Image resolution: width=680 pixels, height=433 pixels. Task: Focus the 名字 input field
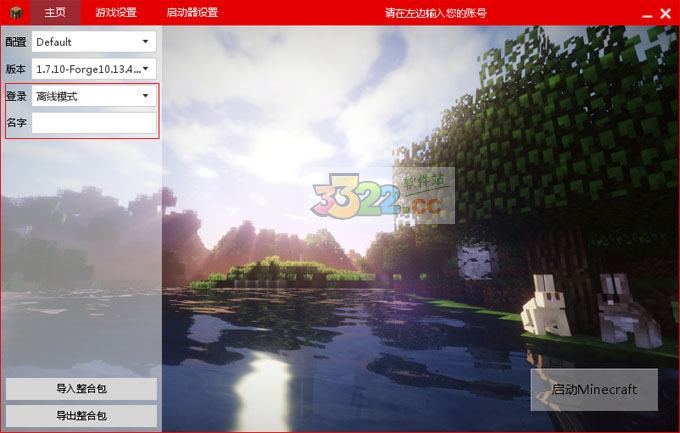[94, 123]
